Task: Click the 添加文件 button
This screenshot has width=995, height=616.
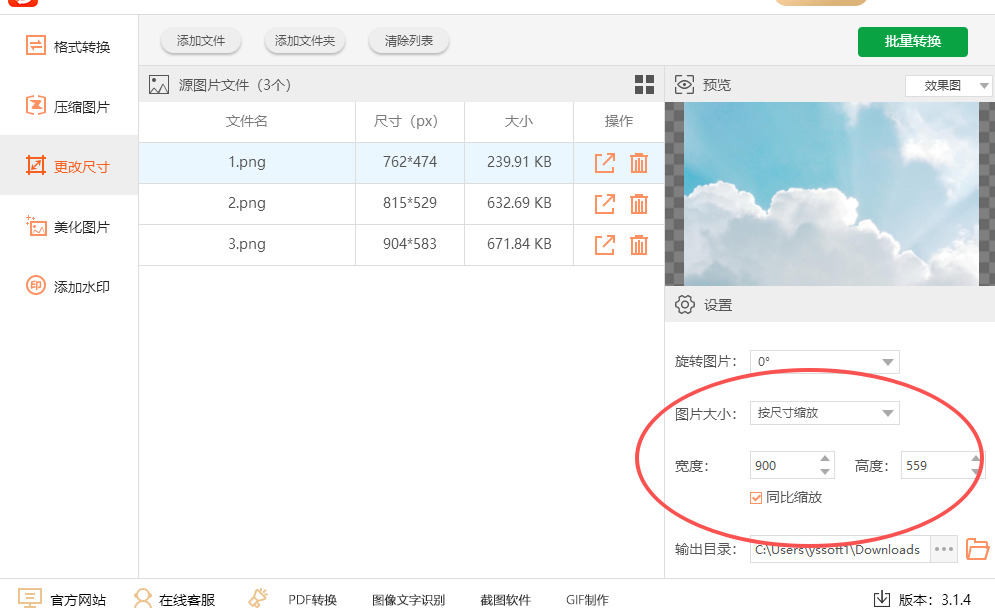Action: tap(200, 41)
